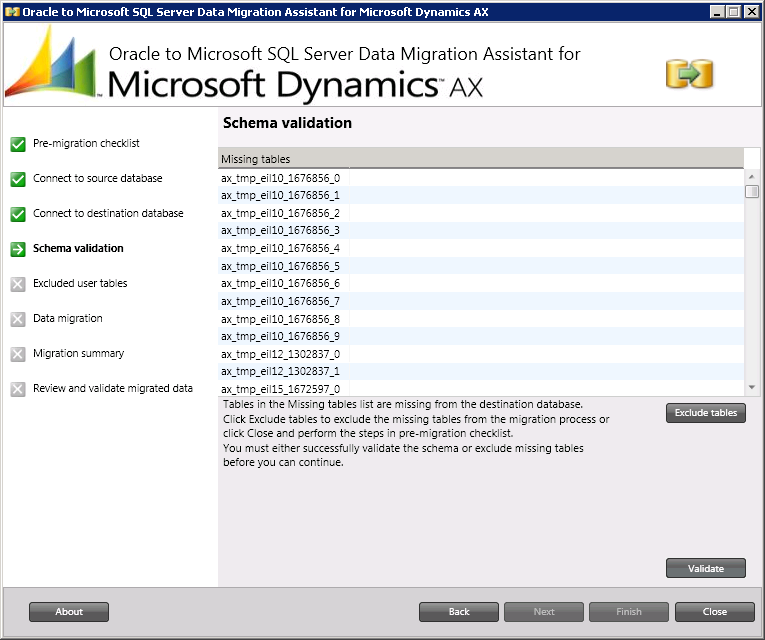Open the Review and validate migrated data step
Viewport: 765px width, 640px height.
click(112, 388)
